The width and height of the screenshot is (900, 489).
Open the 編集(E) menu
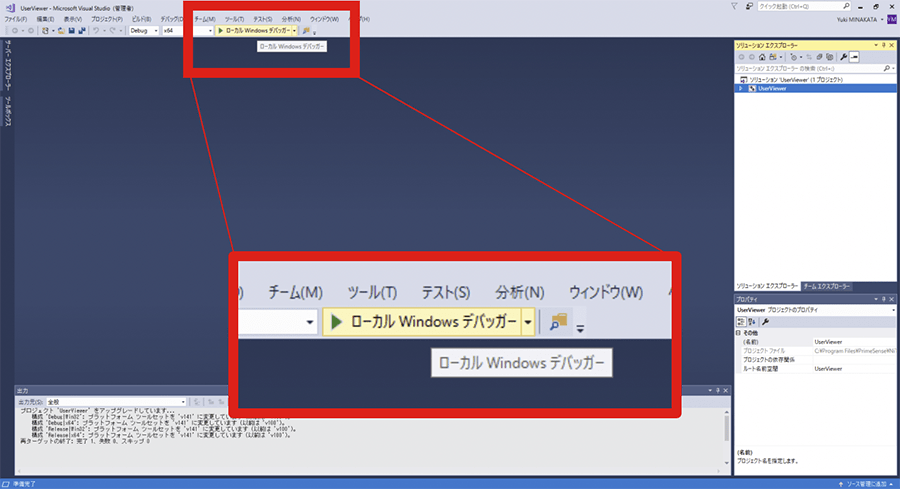[x=45, y=19]
